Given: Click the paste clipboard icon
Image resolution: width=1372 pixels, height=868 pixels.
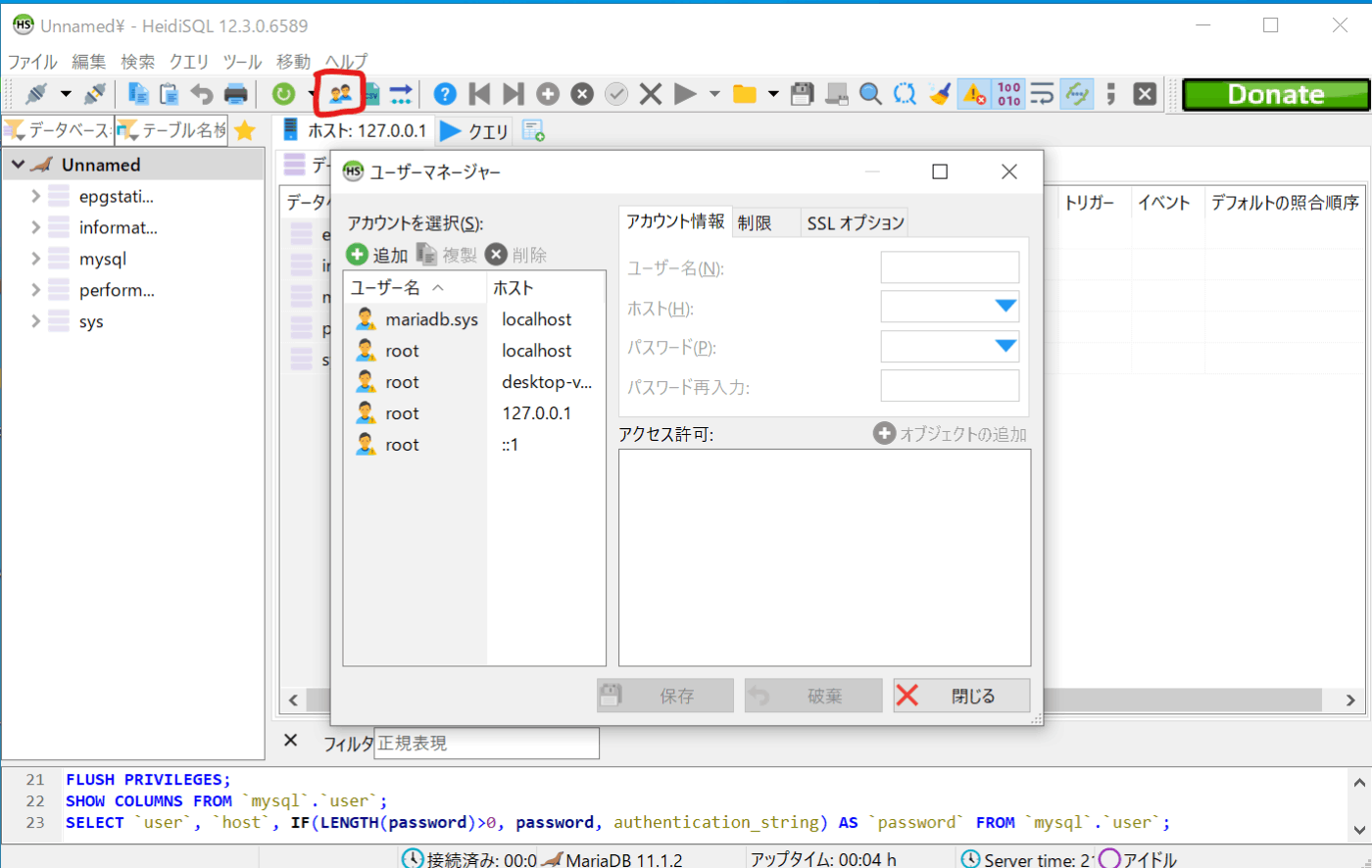Looking at the screenshot, I should (170, 94).
